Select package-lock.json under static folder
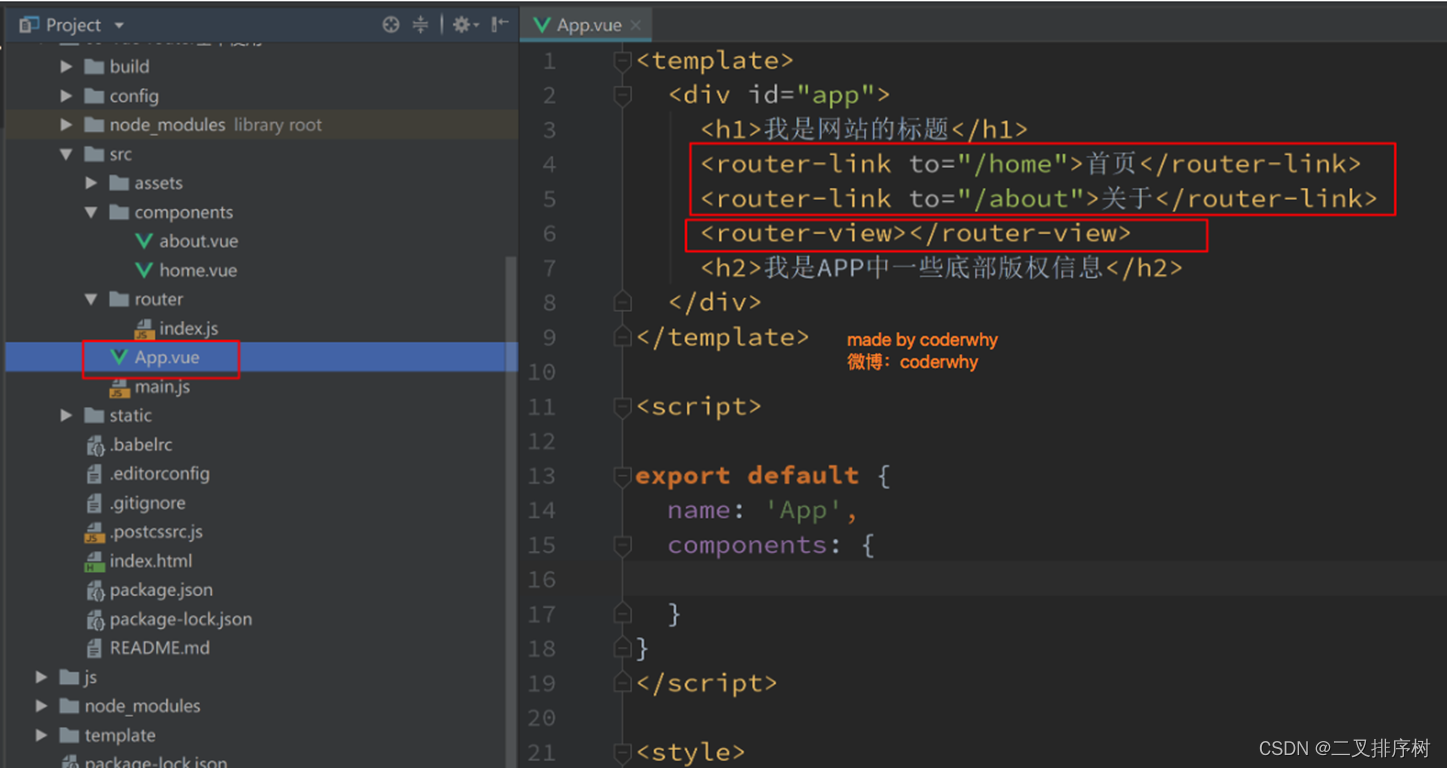Viewport: 1447px width, 768px height. [181, 619]
